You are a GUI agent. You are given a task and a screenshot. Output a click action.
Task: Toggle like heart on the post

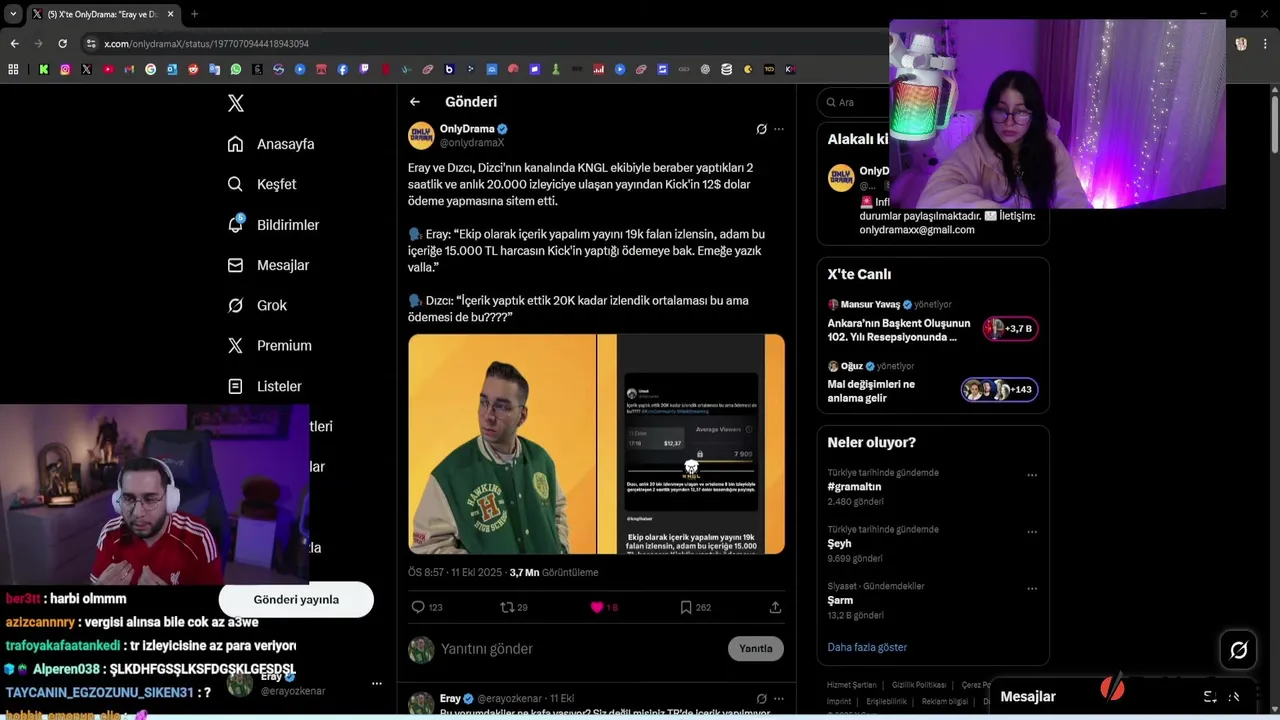coord(597,607)
